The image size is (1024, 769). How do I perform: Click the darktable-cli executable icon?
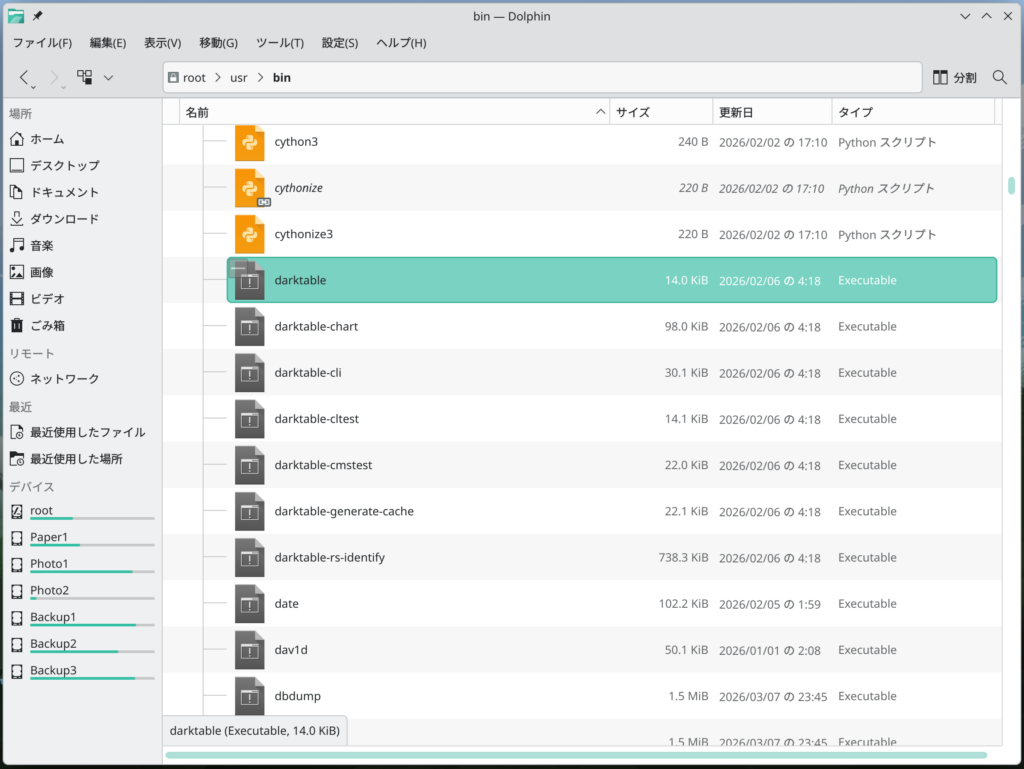point(249,373)
